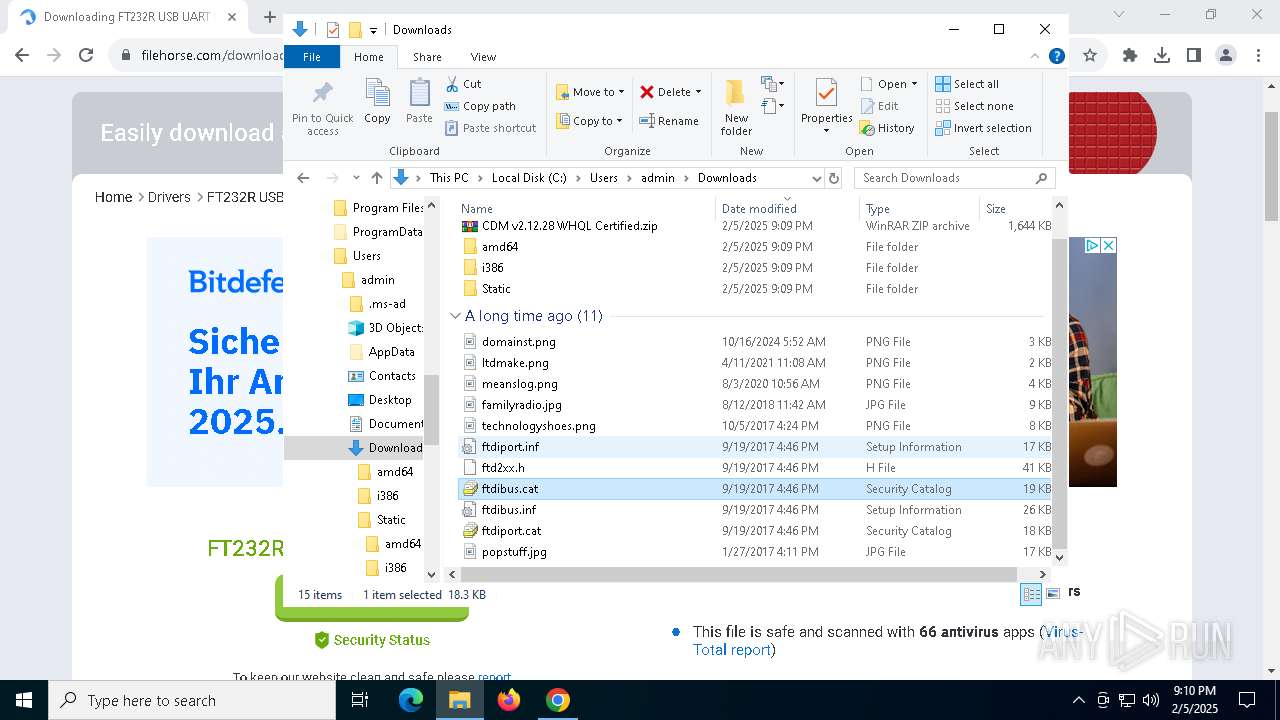The width and height of the screenshot is (1280, 720).
Task: Click Select none
Action: (974, 106)
